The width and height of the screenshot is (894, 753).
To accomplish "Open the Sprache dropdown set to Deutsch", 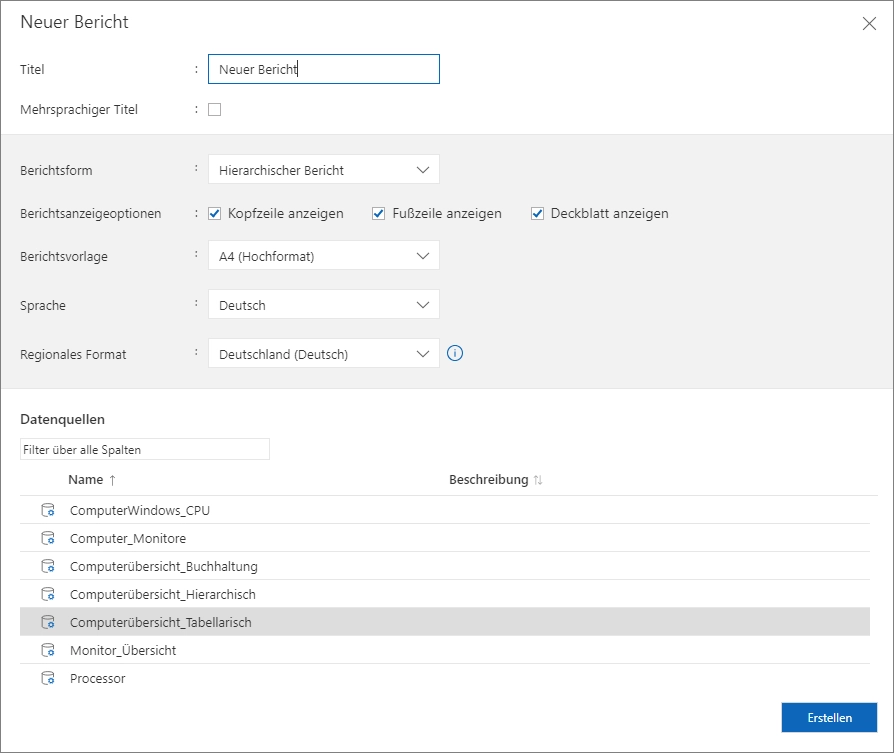I will click(x=323, y=305).
